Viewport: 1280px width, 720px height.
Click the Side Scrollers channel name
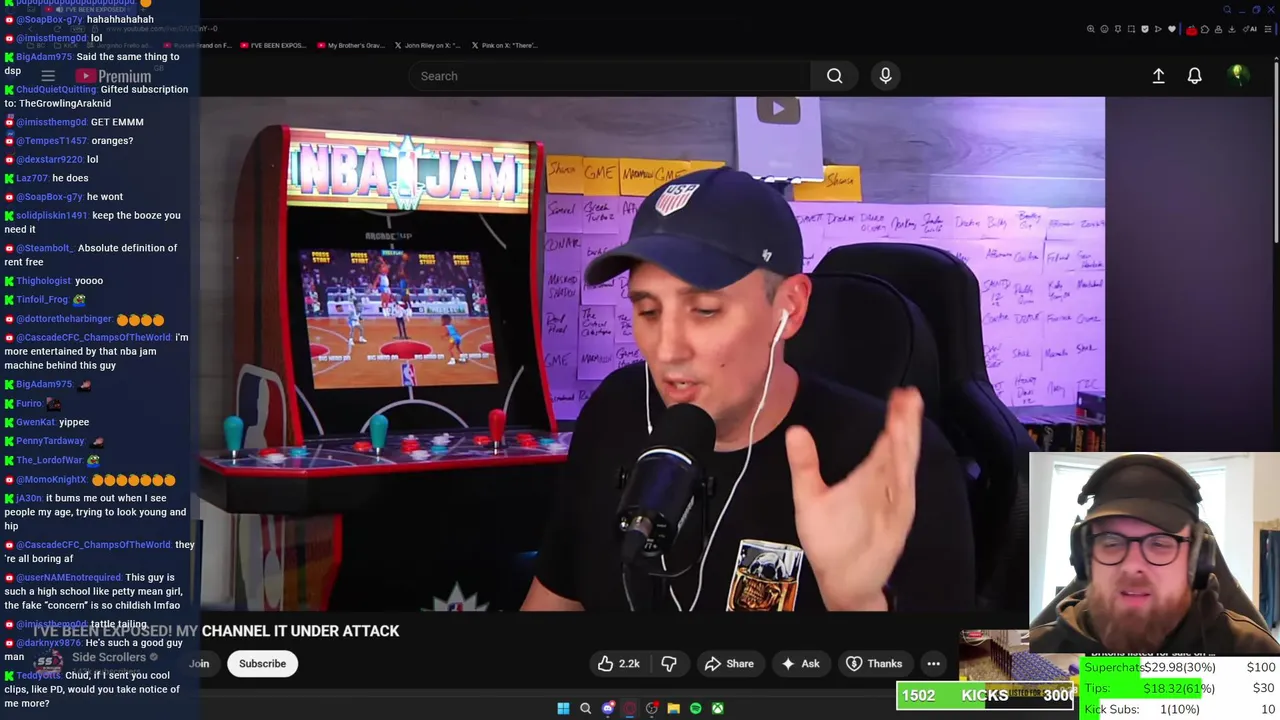pyautogui.click(x=109, y=657)
